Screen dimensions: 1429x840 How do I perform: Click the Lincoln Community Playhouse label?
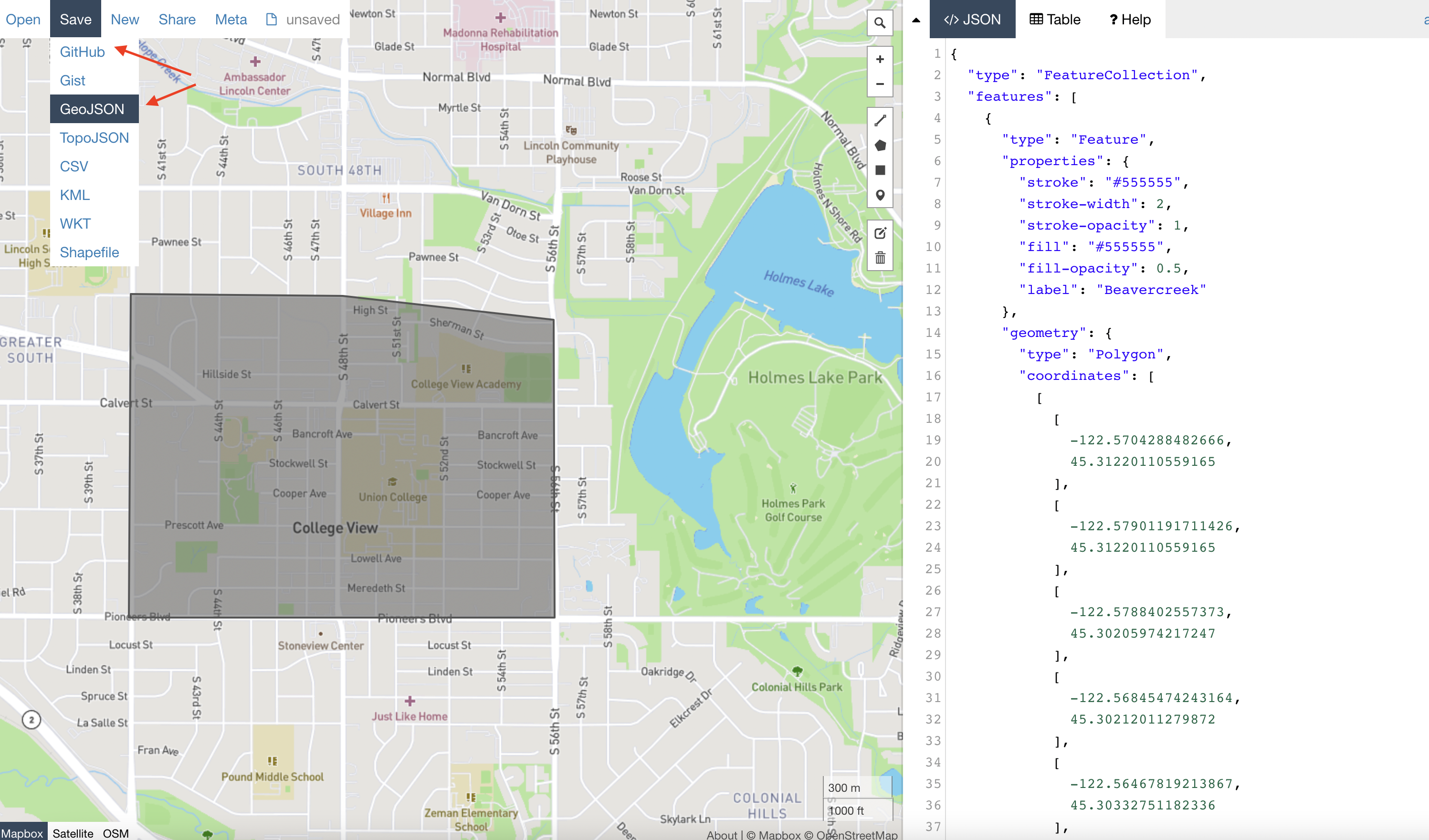570,152
